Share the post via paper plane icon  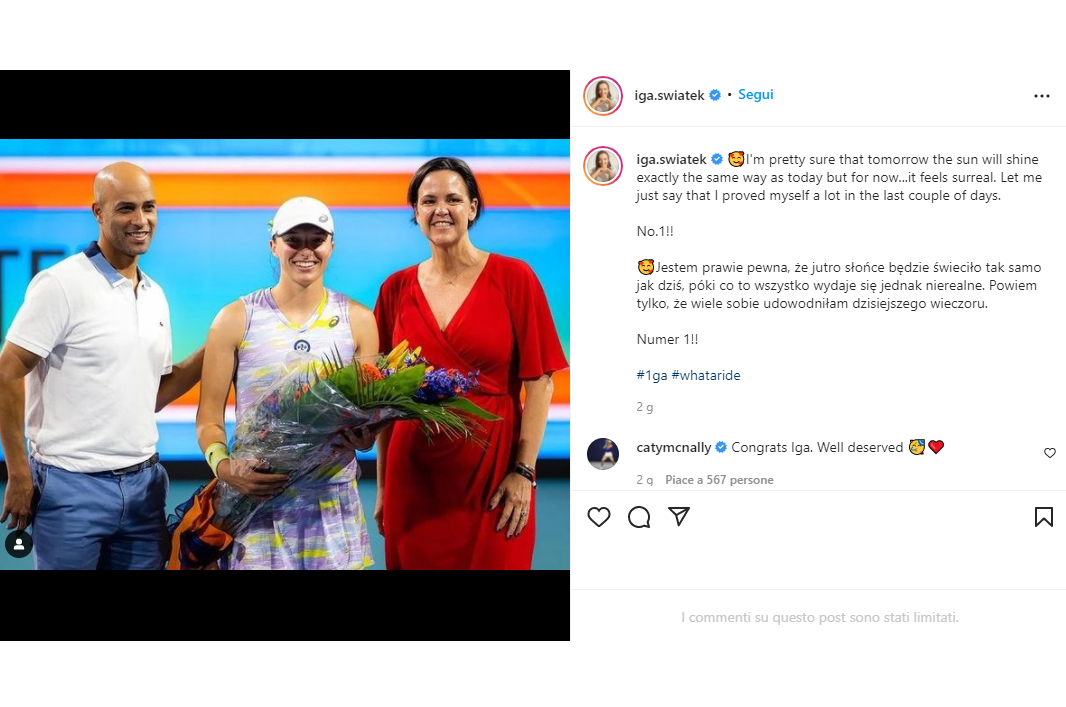click(679, 517)
